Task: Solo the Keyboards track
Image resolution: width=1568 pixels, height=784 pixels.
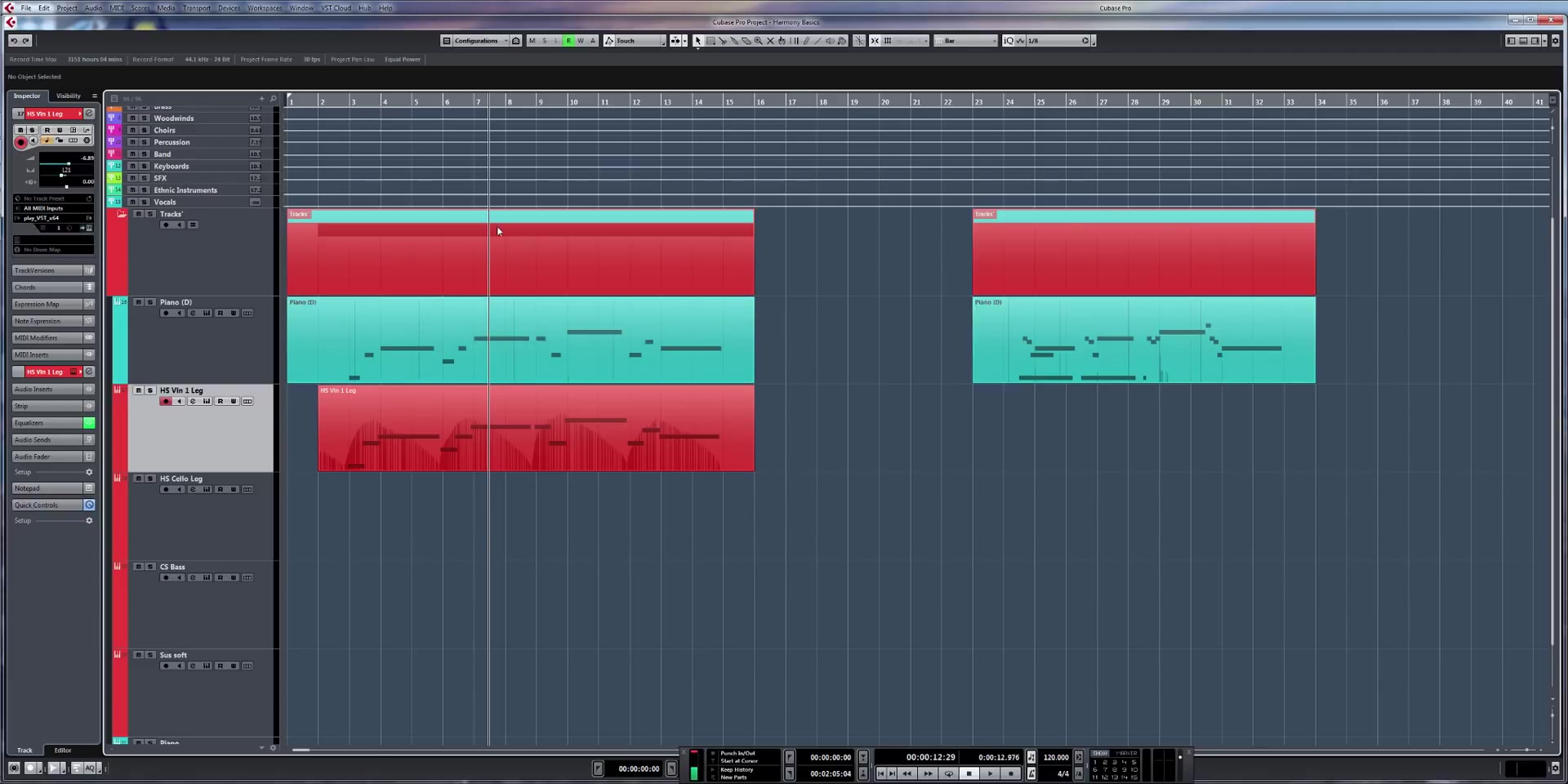Action: (x=144, y=166)
